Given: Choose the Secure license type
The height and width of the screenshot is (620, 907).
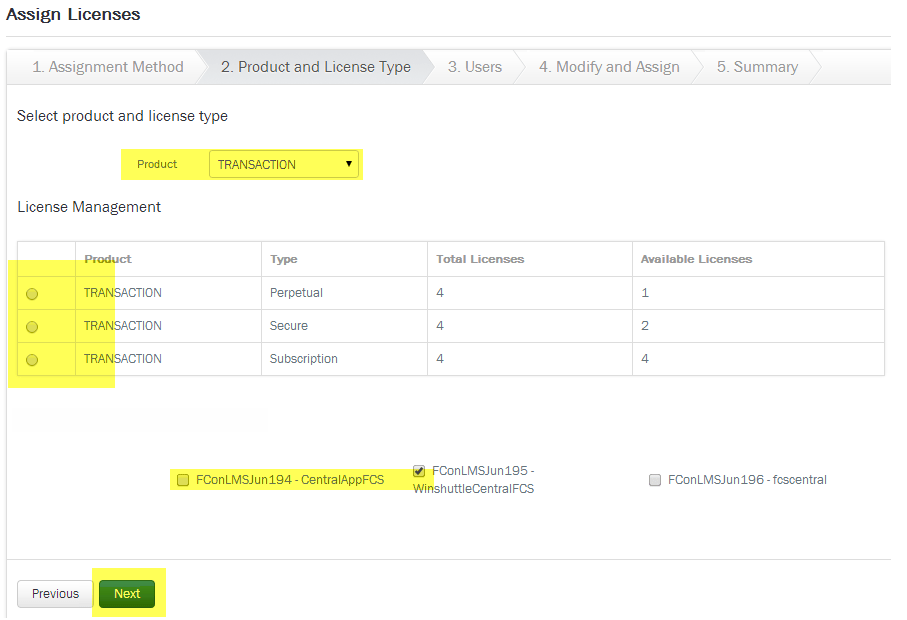Looking at the screenshot, I should (x=31, y=326).
